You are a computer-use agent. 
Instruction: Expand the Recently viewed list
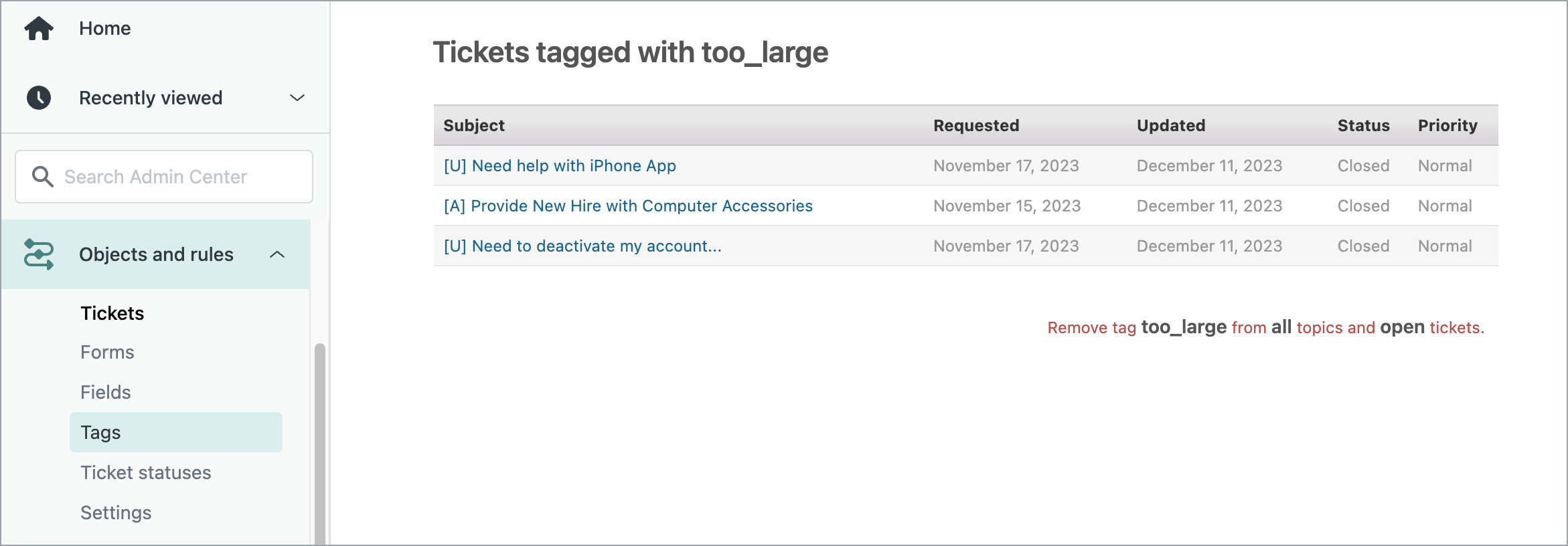[x=297, y=98]
